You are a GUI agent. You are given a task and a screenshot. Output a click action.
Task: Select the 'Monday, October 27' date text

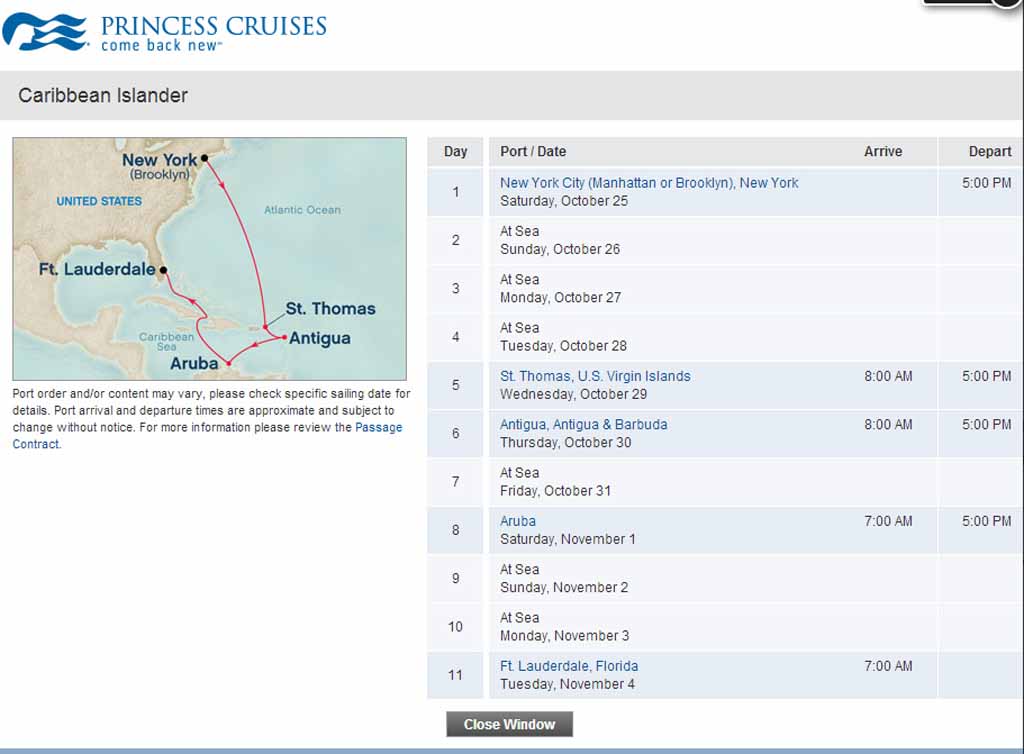point(560,298)
